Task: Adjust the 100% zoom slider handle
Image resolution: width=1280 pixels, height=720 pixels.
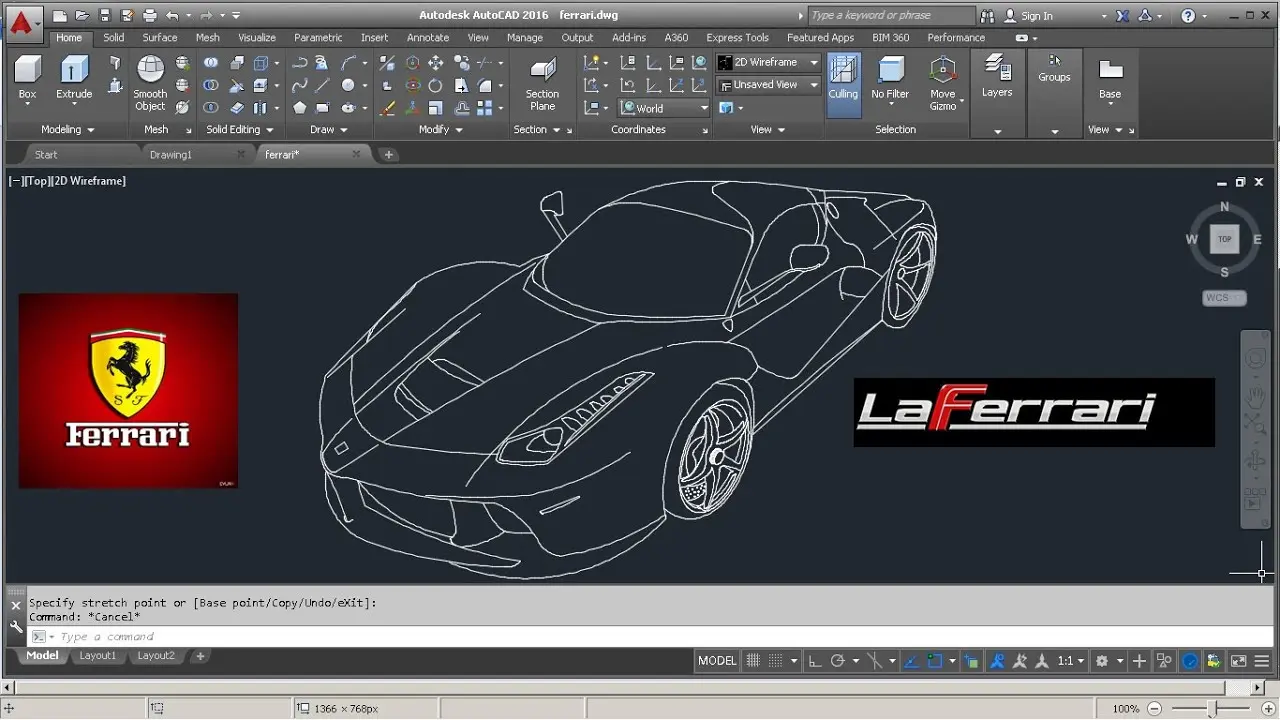Action: [x=1213, y=708]
